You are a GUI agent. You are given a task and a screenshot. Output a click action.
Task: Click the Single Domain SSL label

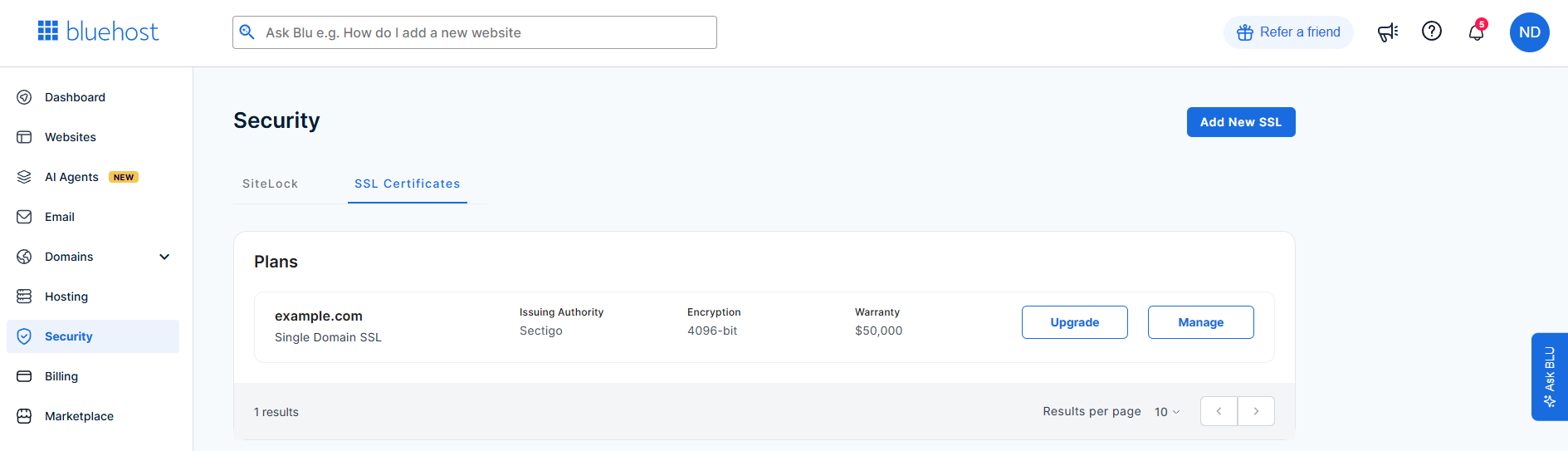point(328,337)
